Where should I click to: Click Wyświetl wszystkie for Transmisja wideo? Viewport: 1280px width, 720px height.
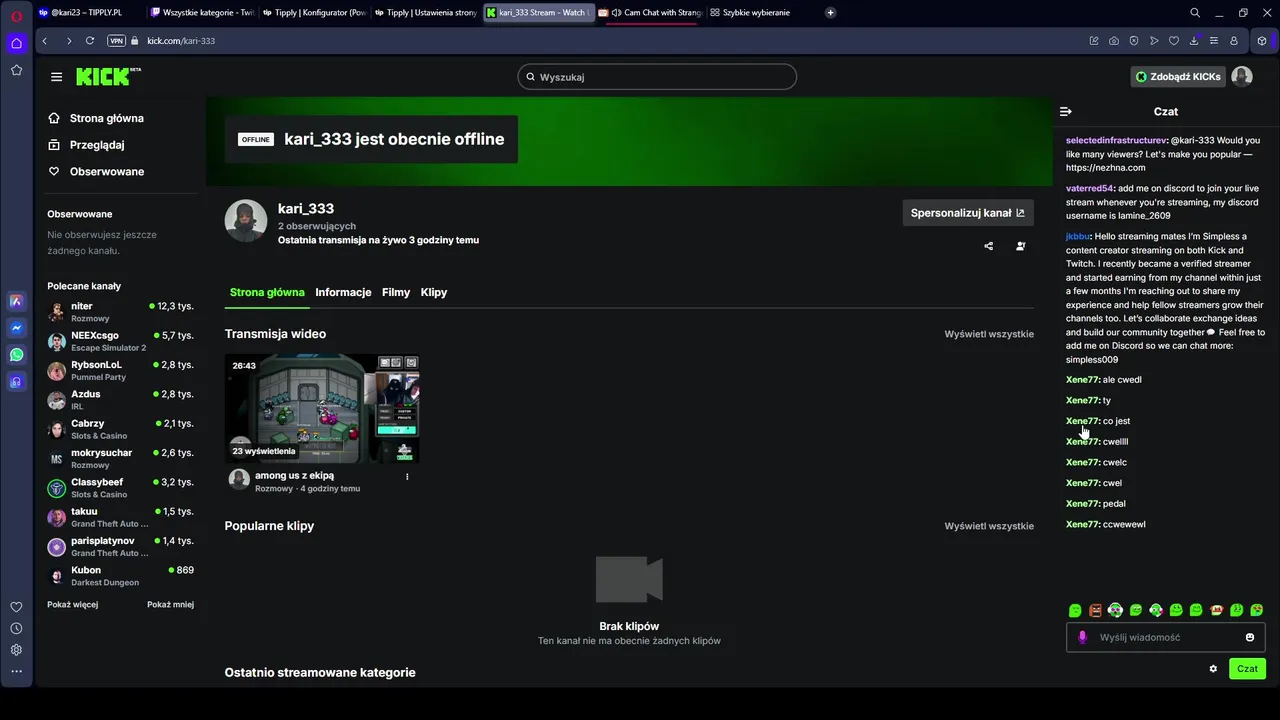click(x=989, y=334)
